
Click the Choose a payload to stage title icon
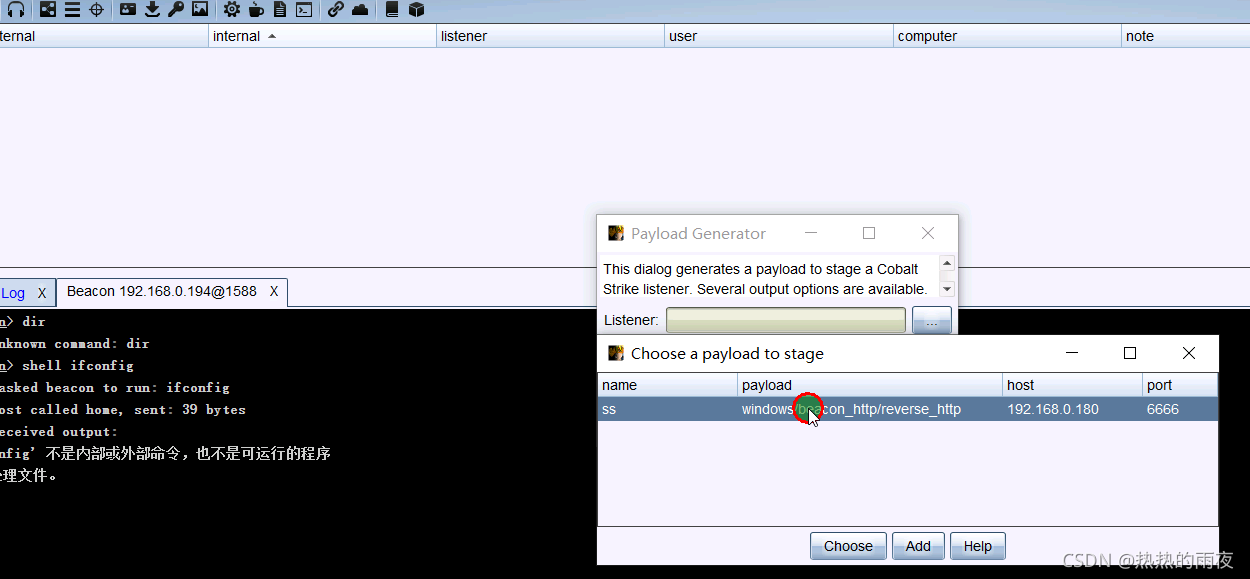tap(616, 353)
